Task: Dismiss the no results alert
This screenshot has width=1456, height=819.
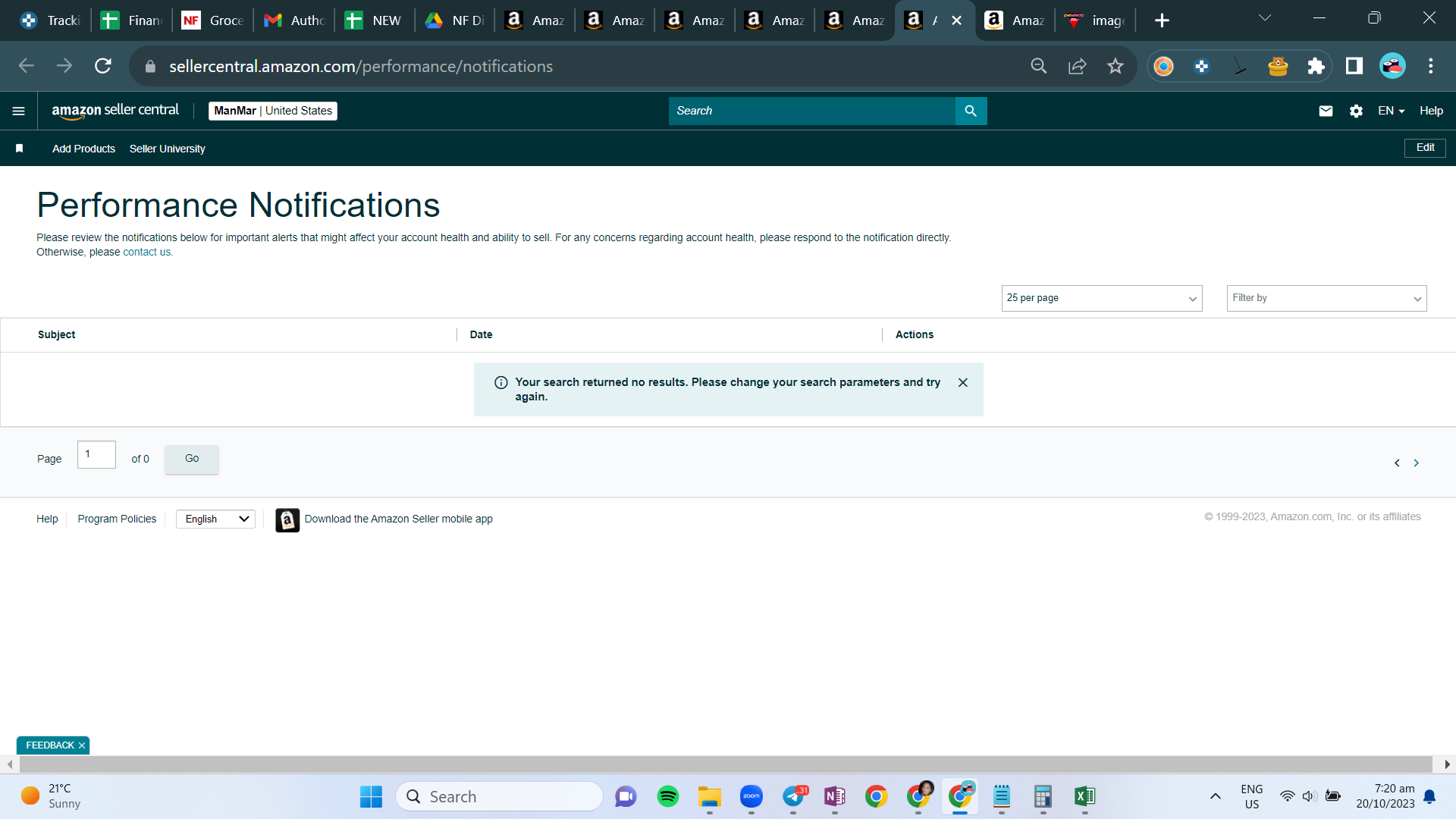Action: pos(963,383)
